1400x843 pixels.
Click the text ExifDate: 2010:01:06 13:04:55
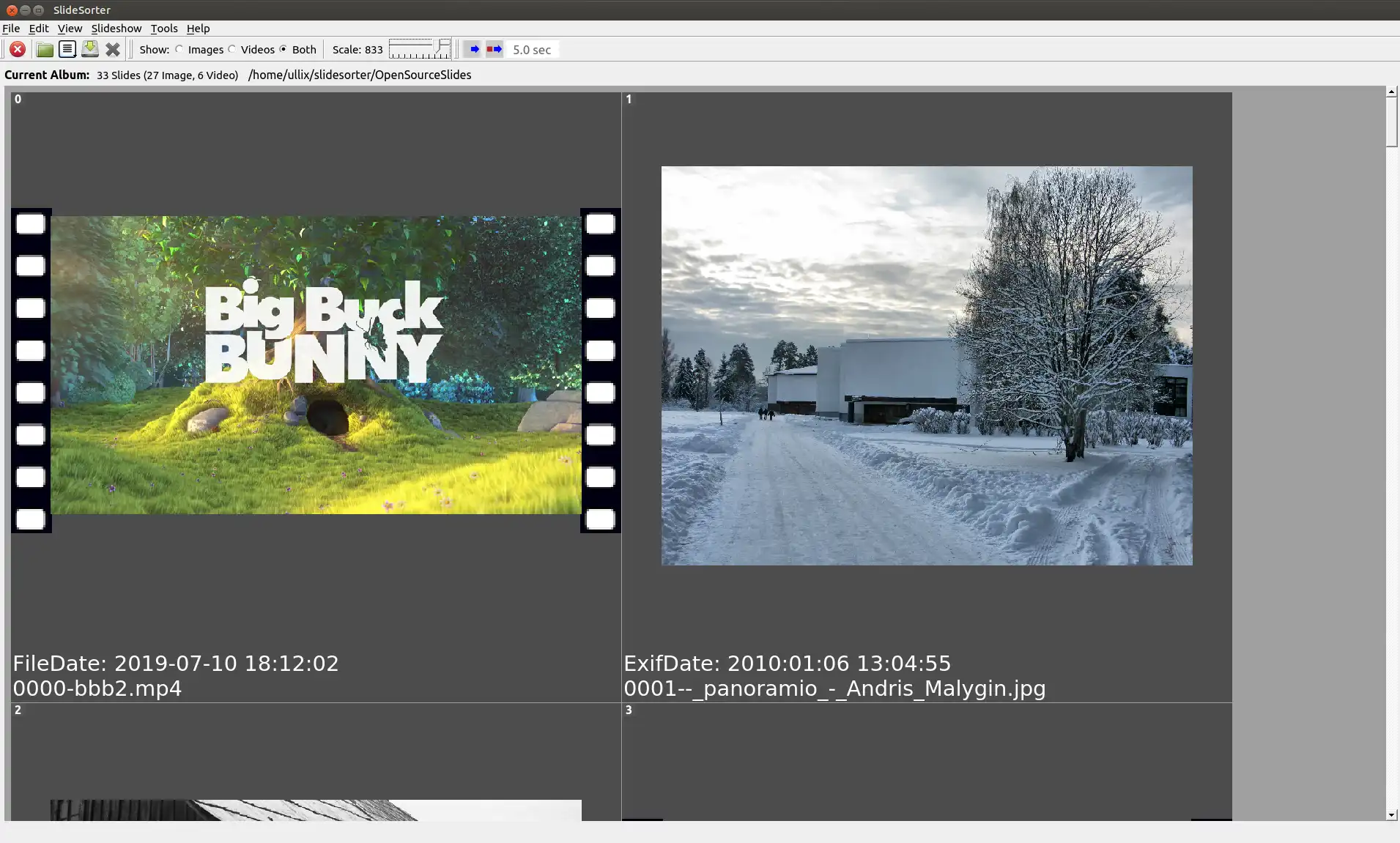tap(787, 664)
